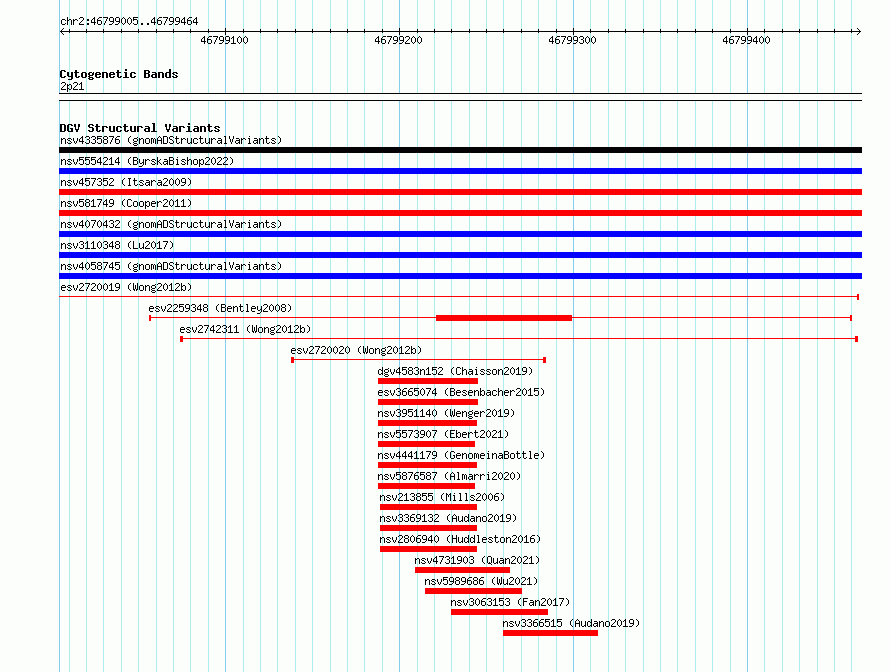Click ruler position 46799400
Image resolution: width=890 pixels, height=672 pixels.
746,40
